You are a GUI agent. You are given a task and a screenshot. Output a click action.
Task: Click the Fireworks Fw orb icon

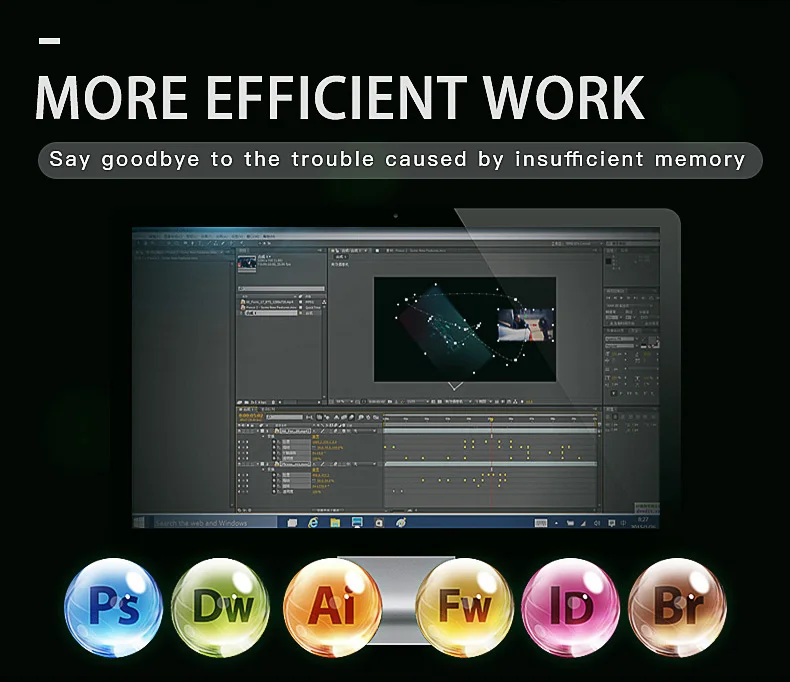tap(465, 607)
